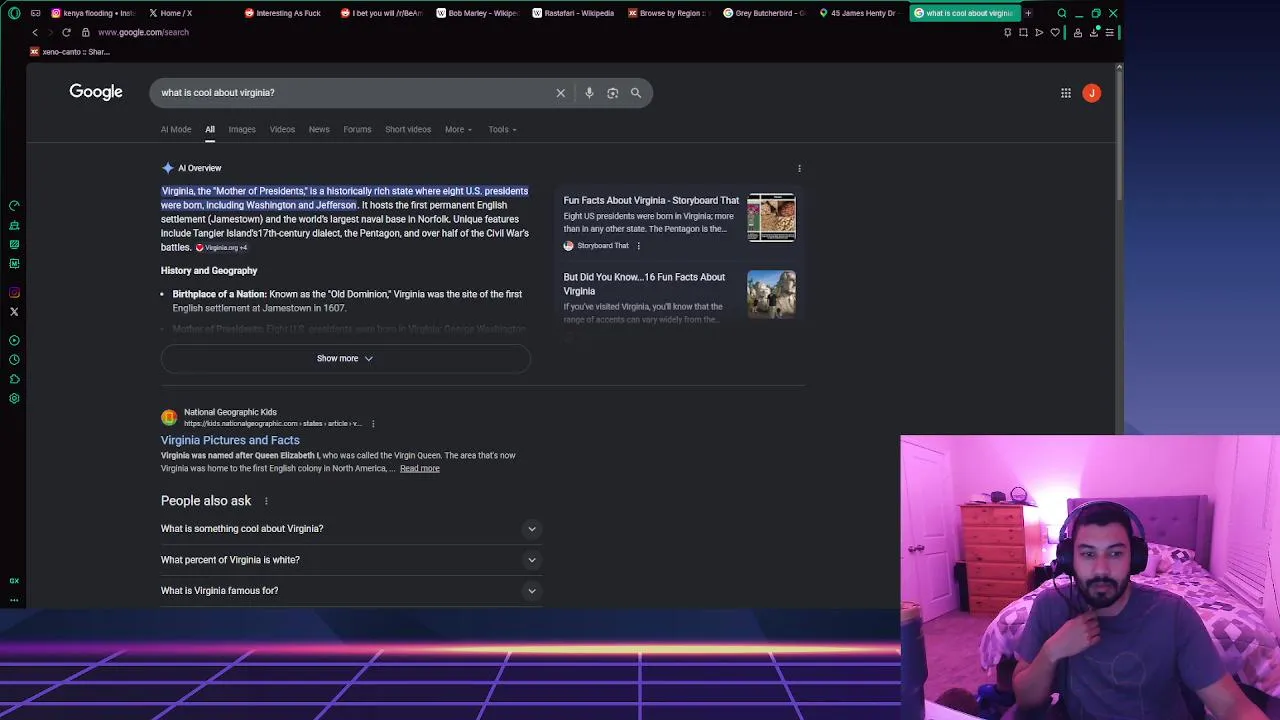
Task: Open Easy Setup menu icon at toolbar end
Action: click(1109, 32)
